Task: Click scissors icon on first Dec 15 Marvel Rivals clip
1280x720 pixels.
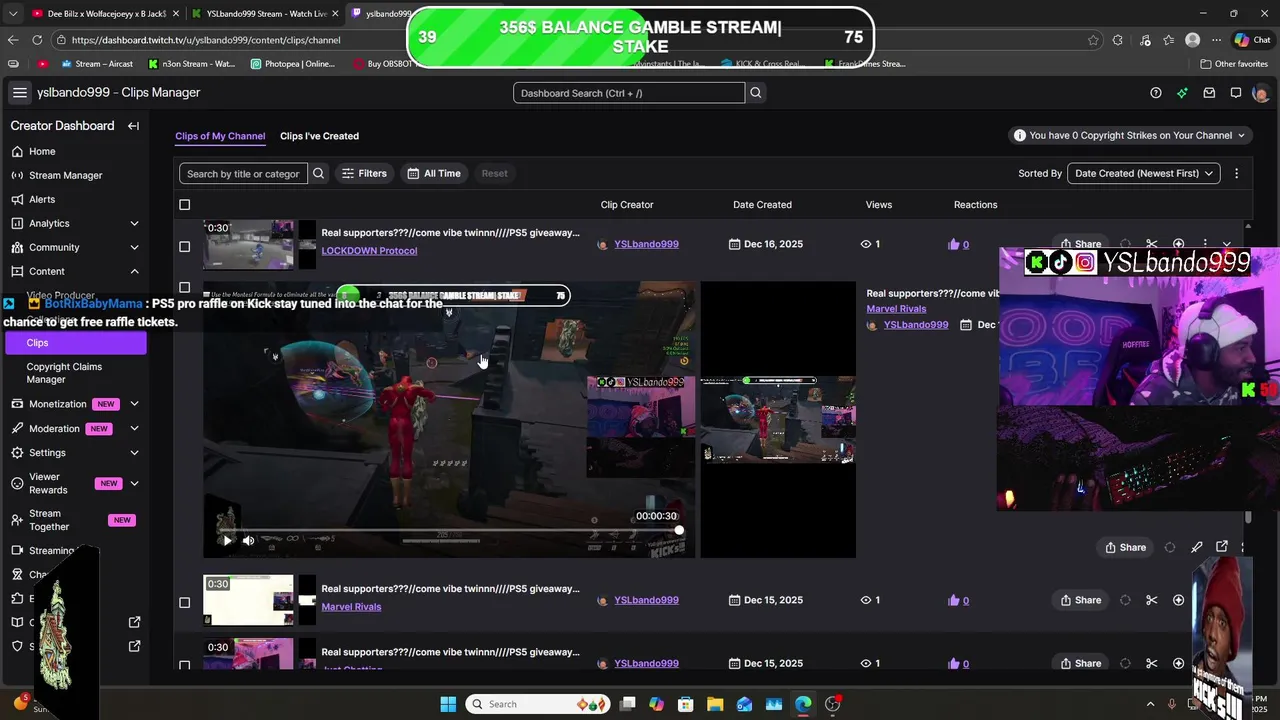Action: click(x=1152, y=600)
